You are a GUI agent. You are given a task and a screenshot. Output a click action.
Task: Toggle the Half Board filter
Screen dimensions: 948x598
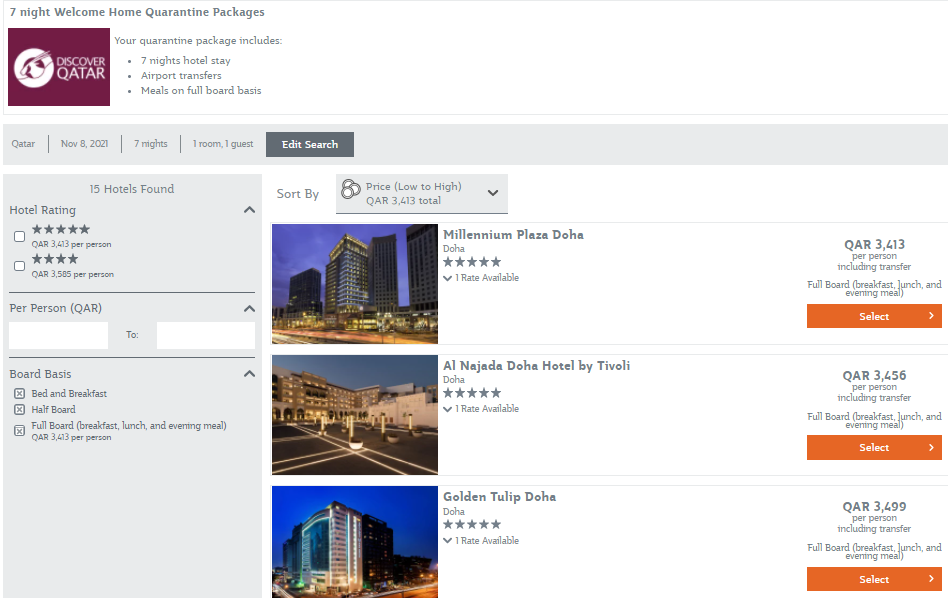pos(19,410)
